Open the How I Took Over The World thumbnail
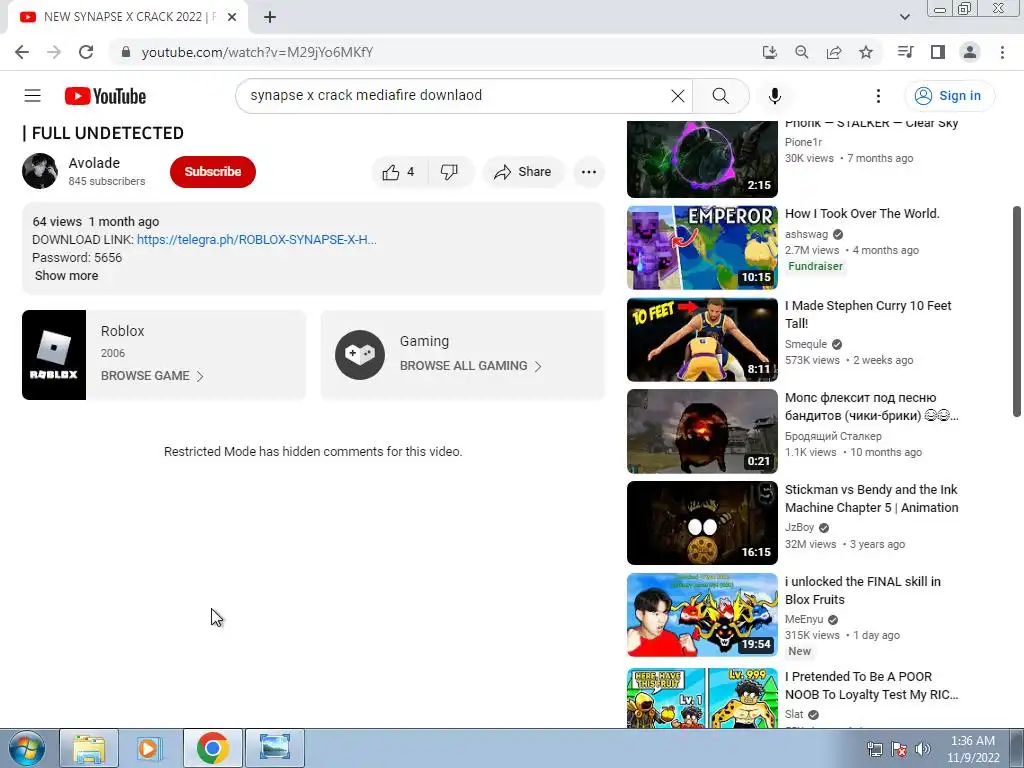 pyautogui.click(x=702, y=248)
